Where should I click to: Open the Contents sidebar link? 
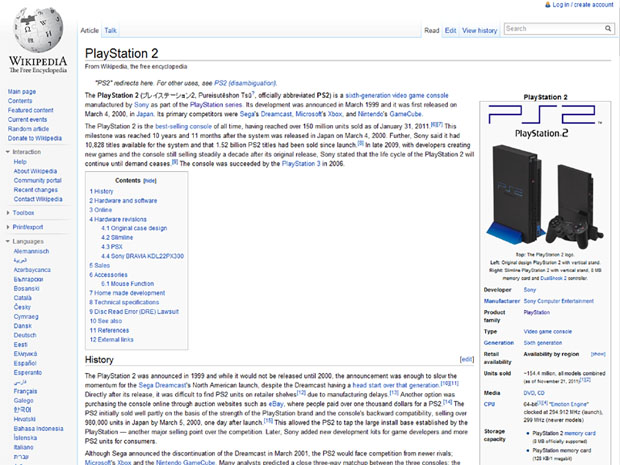(x=20, y=101)
